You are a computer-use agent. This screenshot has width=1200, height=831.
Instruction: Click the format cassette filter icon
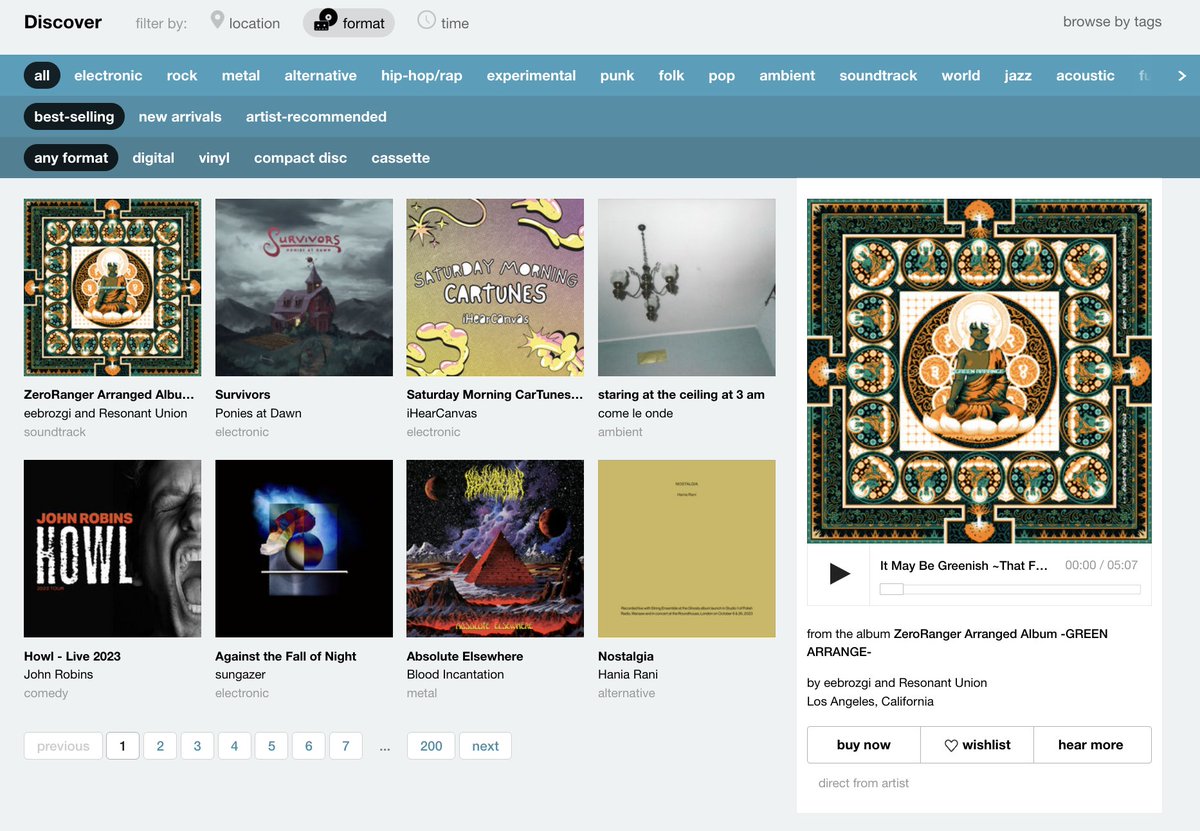[x=325, y=21]
